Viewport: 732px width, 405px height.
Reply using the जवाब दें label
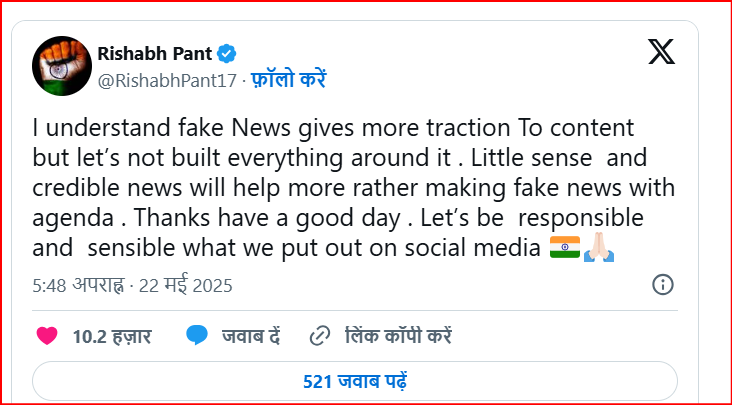251,336
